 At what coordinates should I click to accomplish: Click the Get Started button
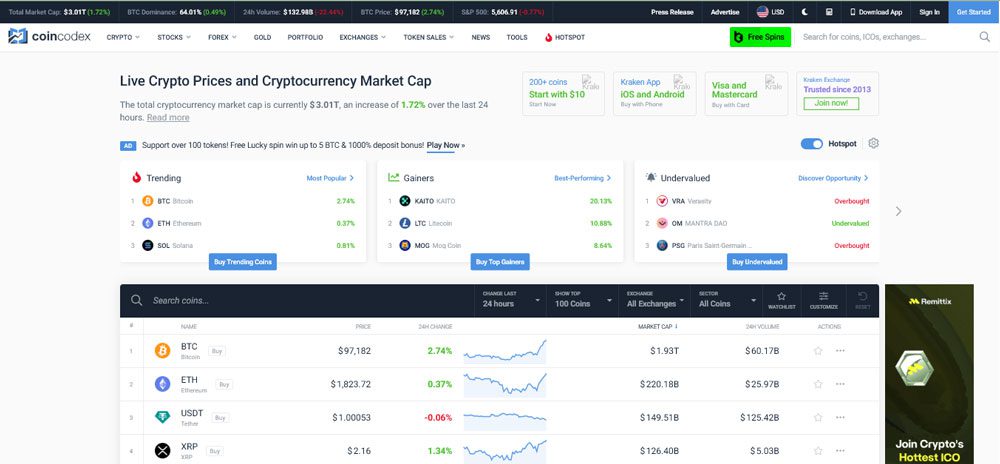[974, 12]
